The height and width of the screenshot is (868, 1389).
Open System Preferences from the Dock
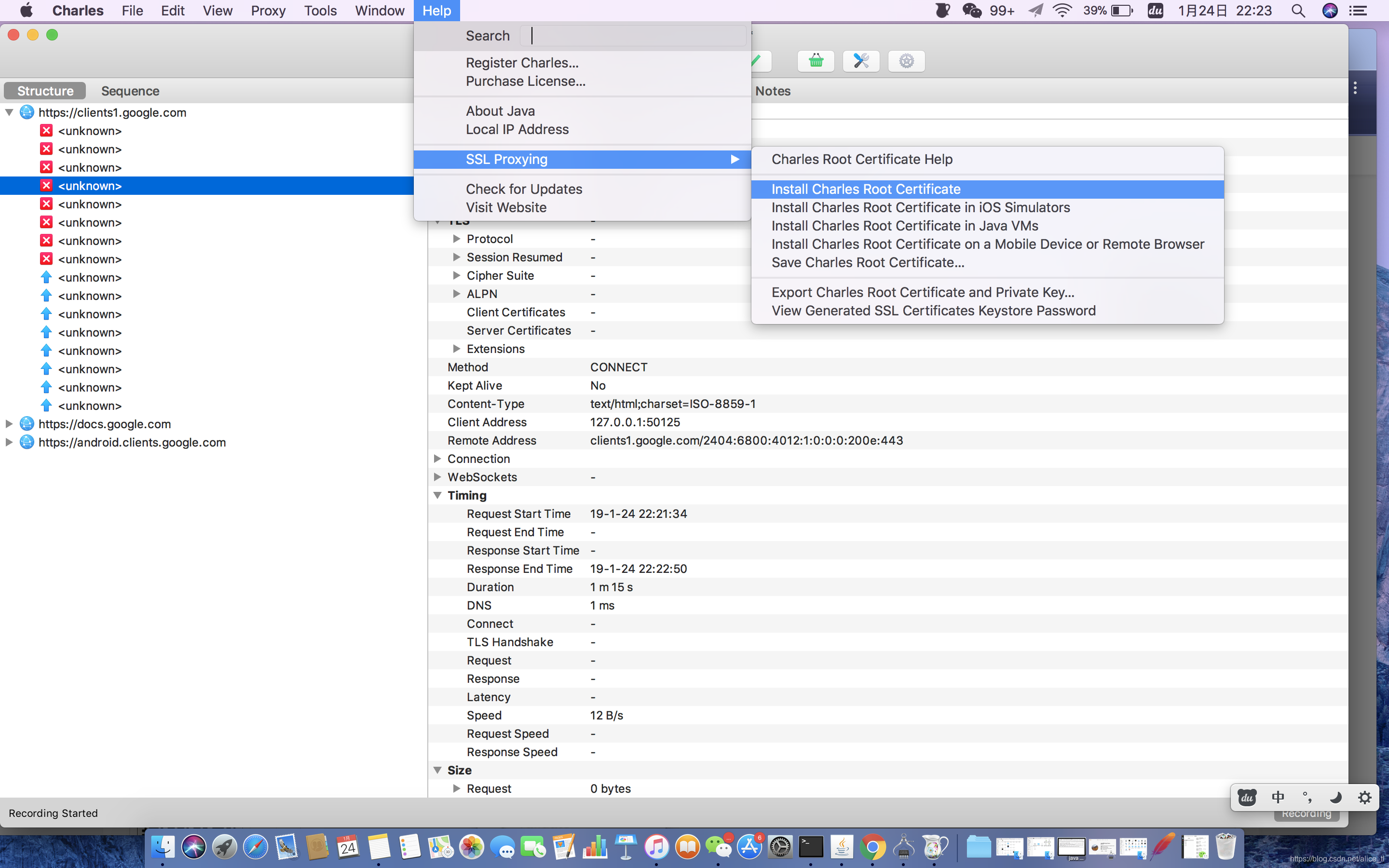[780, 847]
